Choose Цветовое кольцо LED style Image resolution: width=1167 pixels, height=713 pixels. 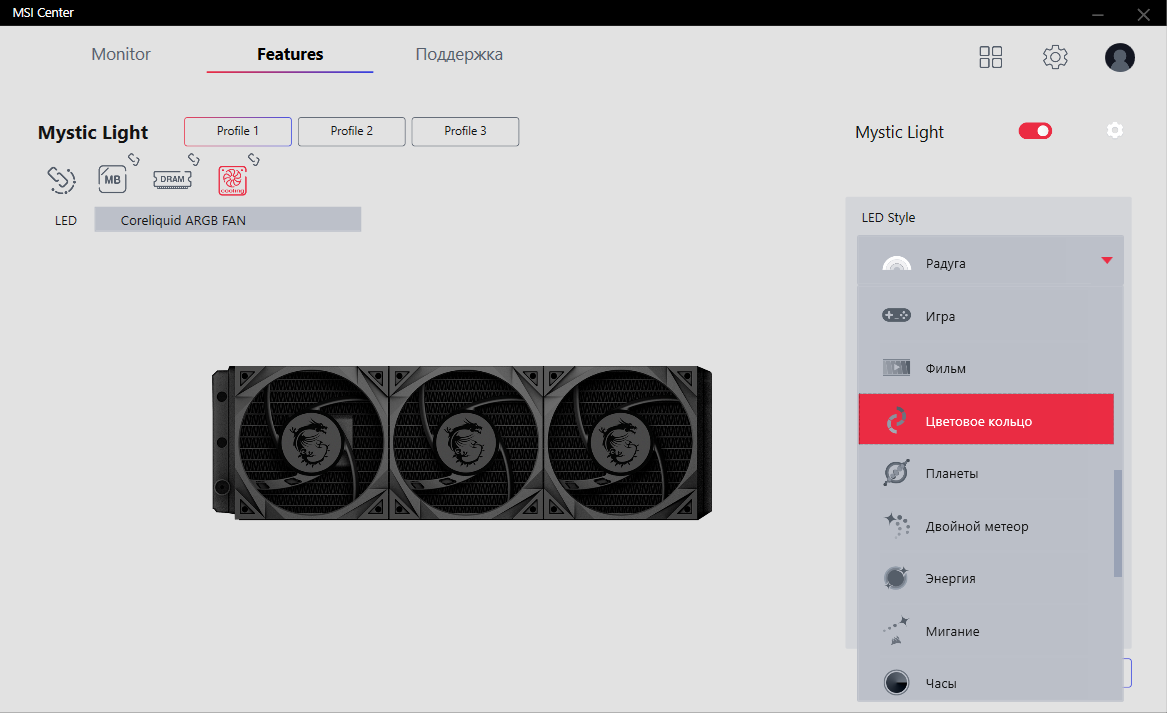pos(985,420)
